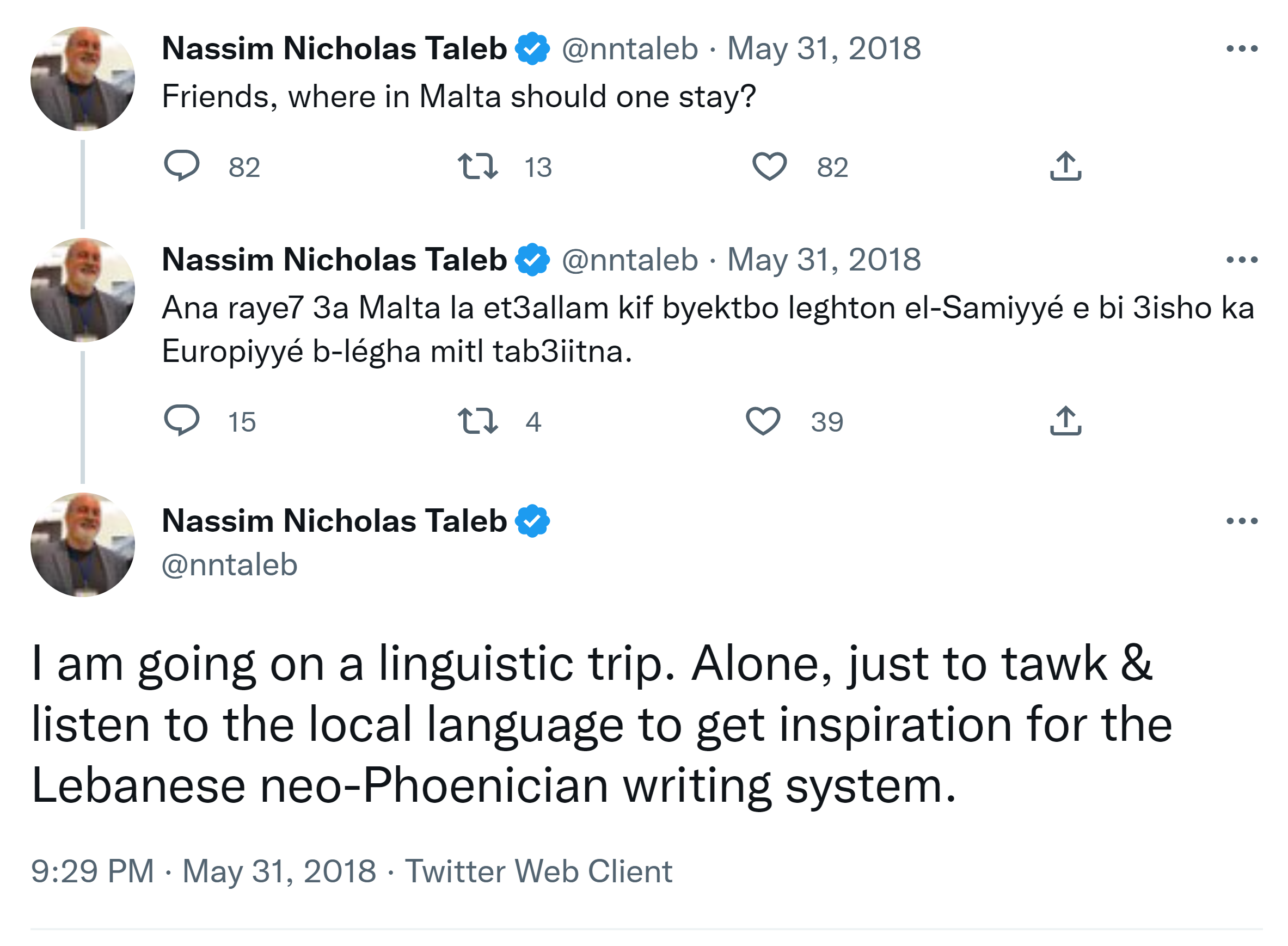Click the verified badge on the third tweet

(x=532, y=520)
